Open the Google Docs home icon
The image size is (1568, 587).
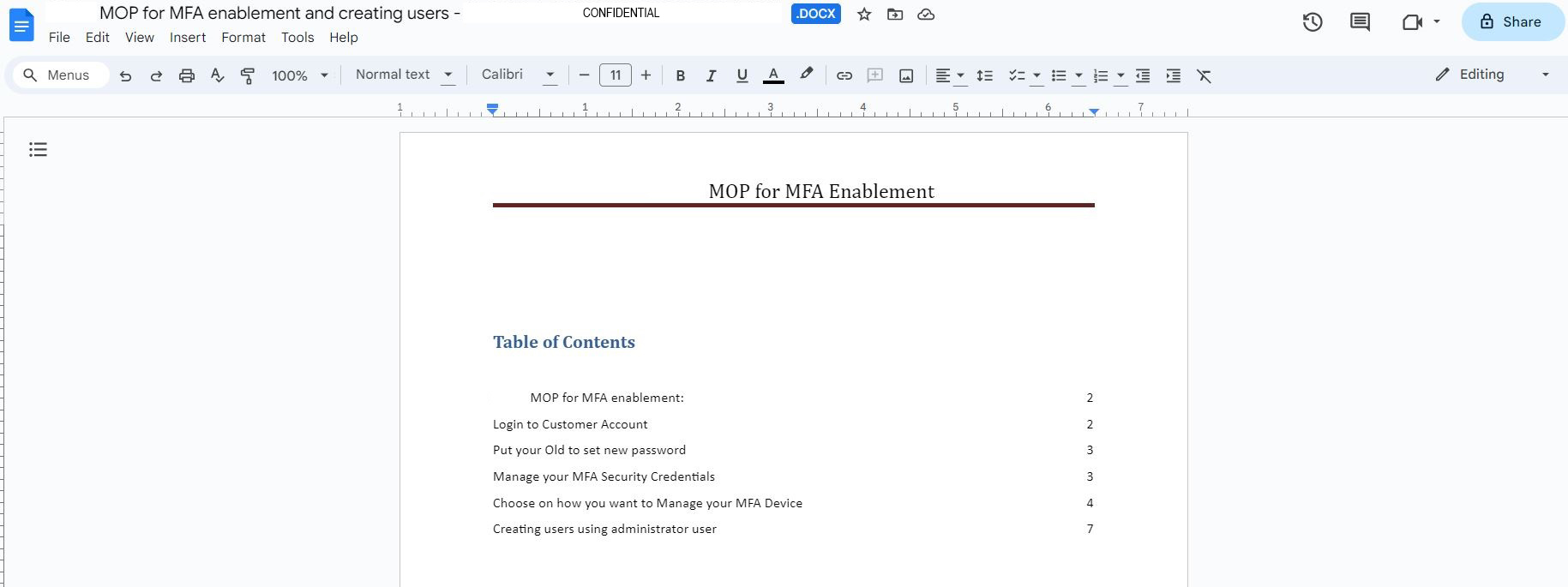21,25
